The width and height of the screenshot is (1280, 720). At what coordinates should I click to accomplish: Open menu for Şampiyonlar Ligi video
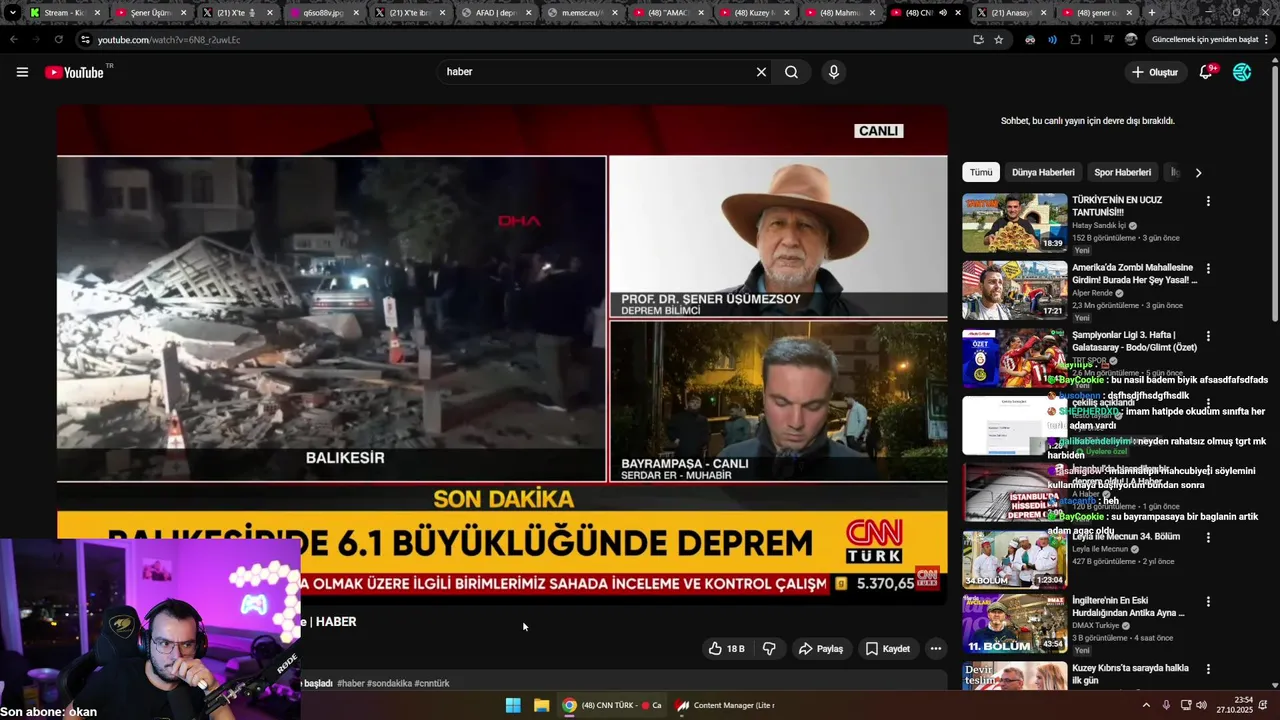click(1208, 336)
